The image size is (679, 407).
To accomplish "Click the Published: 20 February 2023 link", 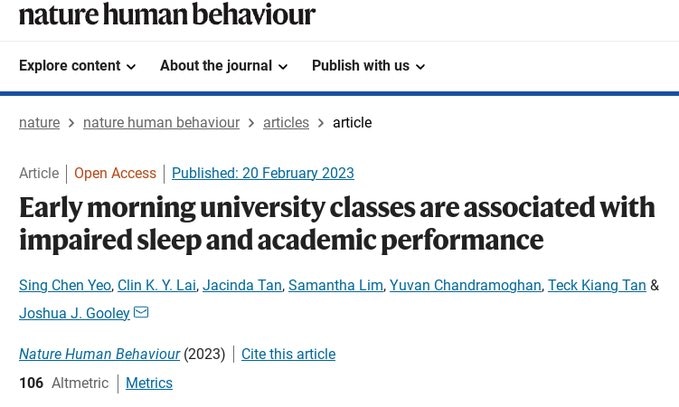I will point(263,173).
